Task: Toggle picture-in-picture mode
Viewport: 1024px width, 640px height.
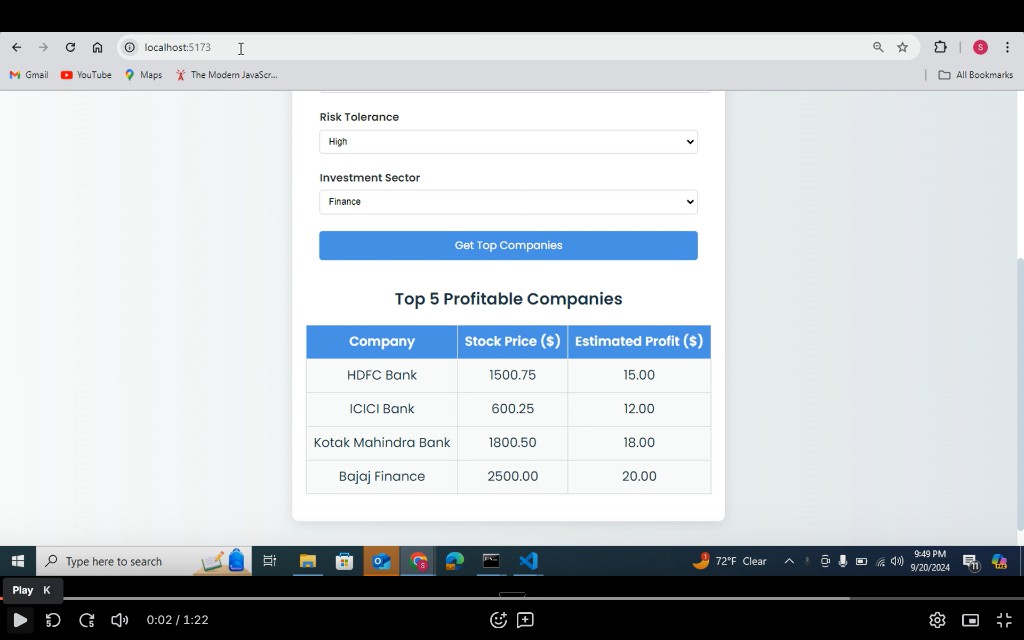Action: point(970,620)
